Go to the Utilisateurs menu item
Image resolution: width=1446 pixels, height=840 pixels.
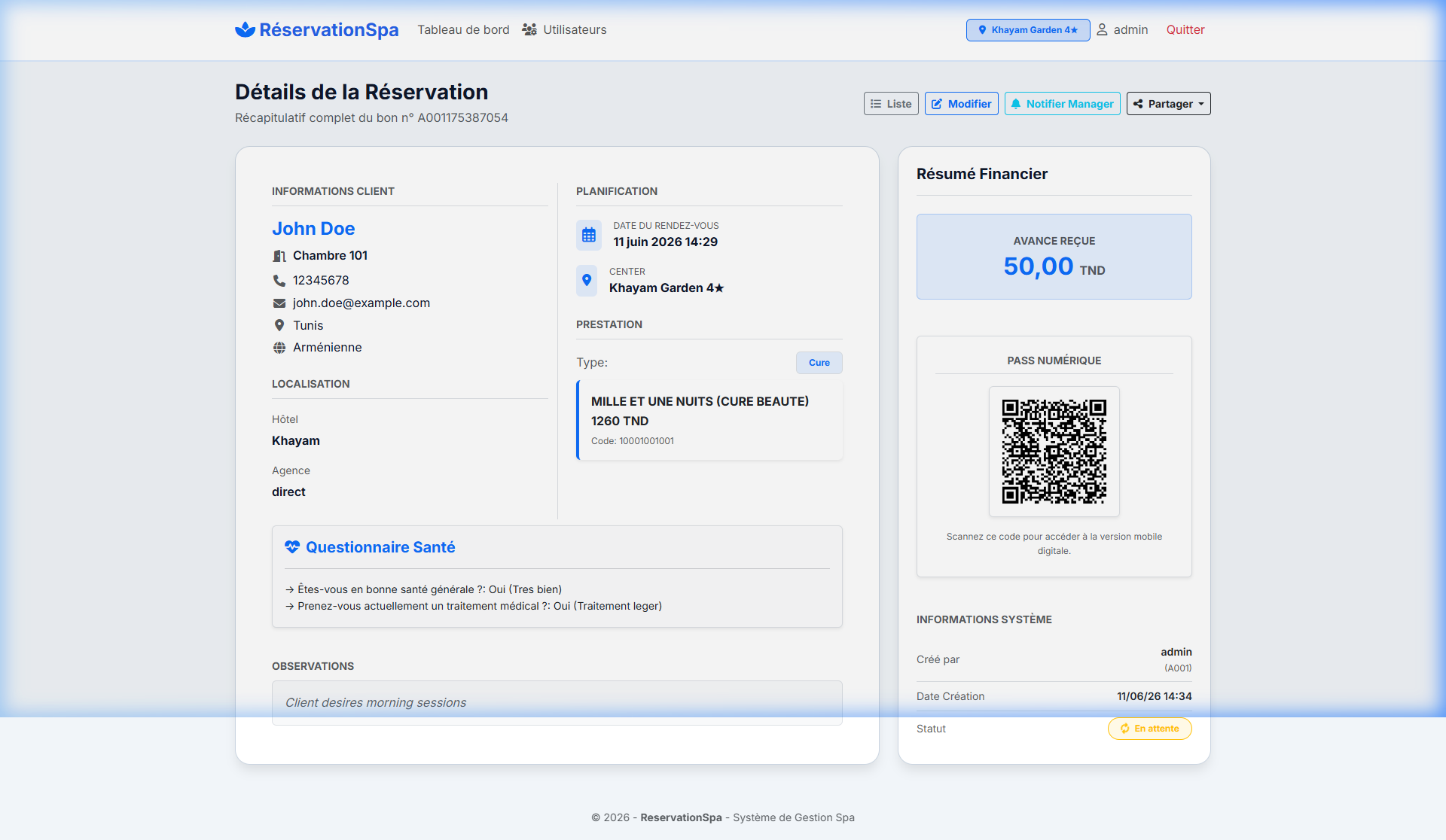pos(564,29)
